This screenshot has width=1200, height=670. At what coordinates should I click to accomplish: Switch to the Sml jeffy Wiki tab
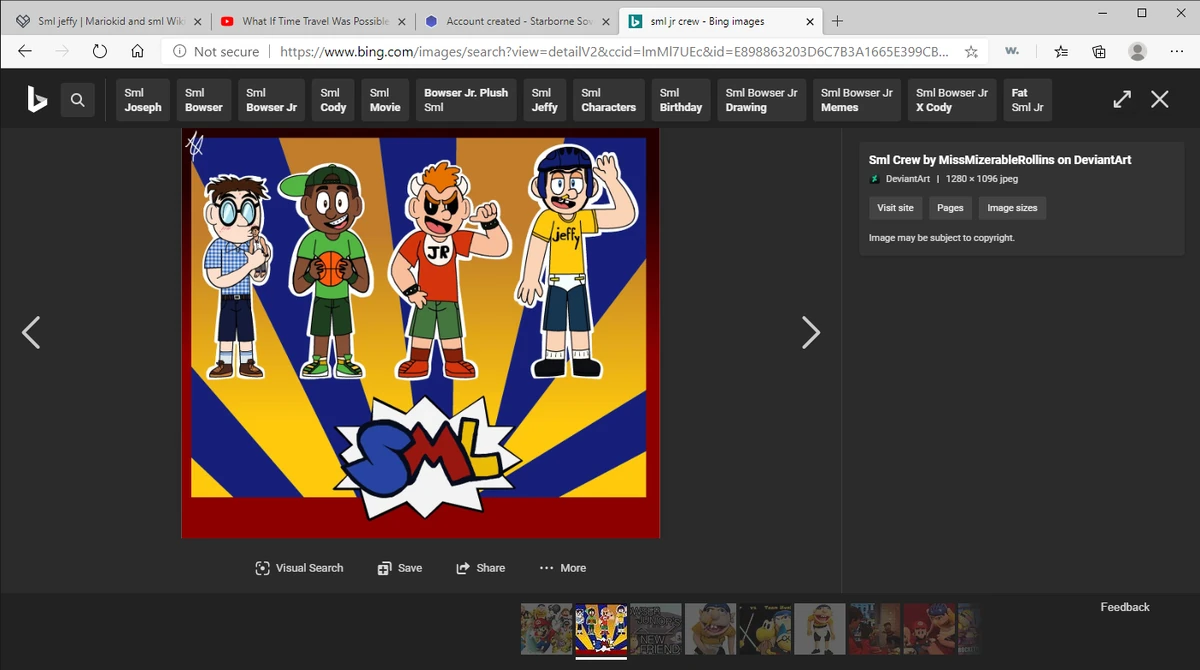pyautogui.click(x=110, y=19)
